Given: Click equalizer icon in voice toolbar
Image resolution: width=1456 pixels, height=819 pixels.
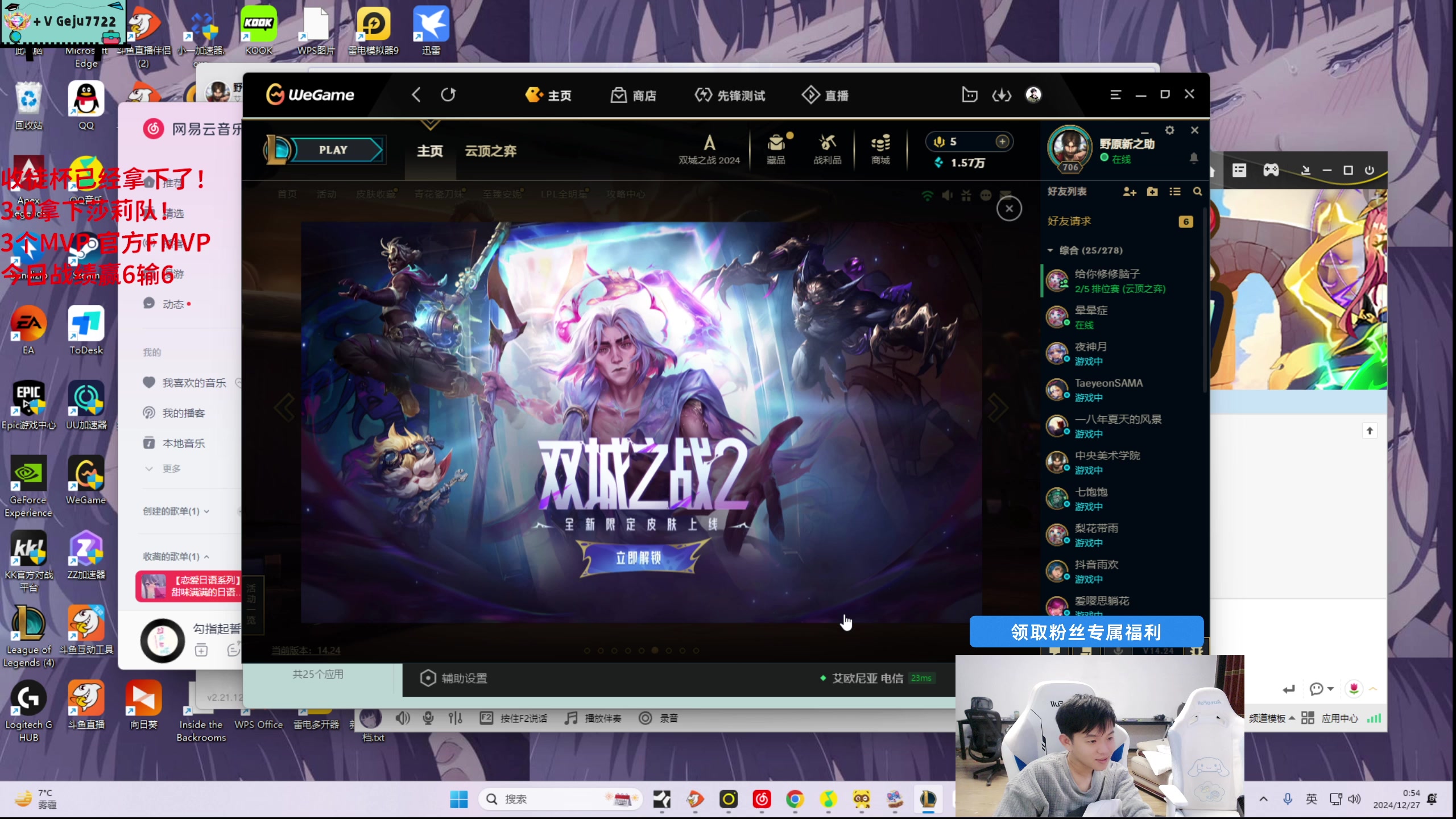Looking at the screenshot, I should [x=455, y=718].
